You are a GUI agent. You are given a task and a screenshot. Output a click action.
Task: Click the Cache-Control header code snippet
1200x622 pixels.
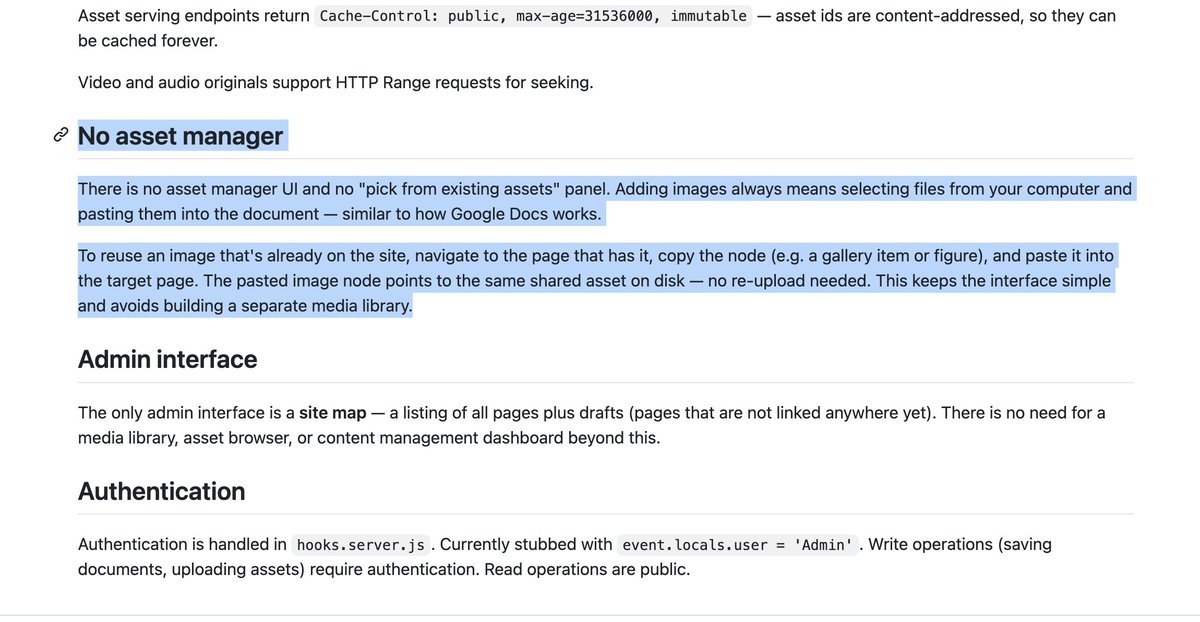point(533,16)
